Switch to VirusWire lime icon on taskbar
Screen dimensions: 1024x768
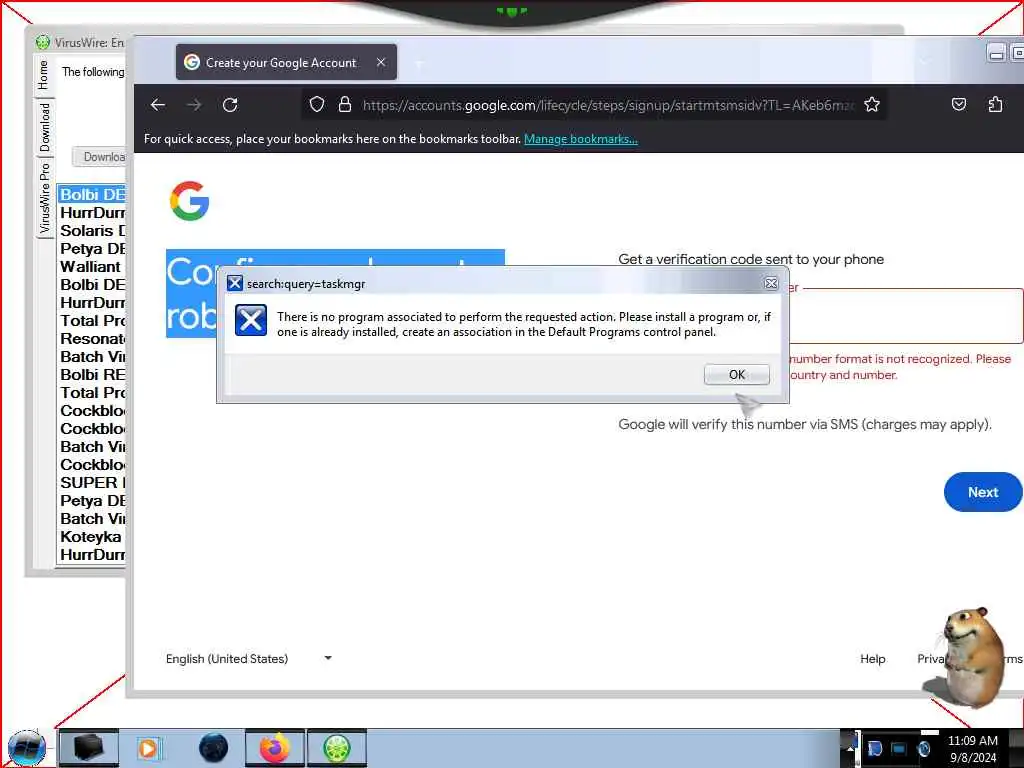pos(337,748)
